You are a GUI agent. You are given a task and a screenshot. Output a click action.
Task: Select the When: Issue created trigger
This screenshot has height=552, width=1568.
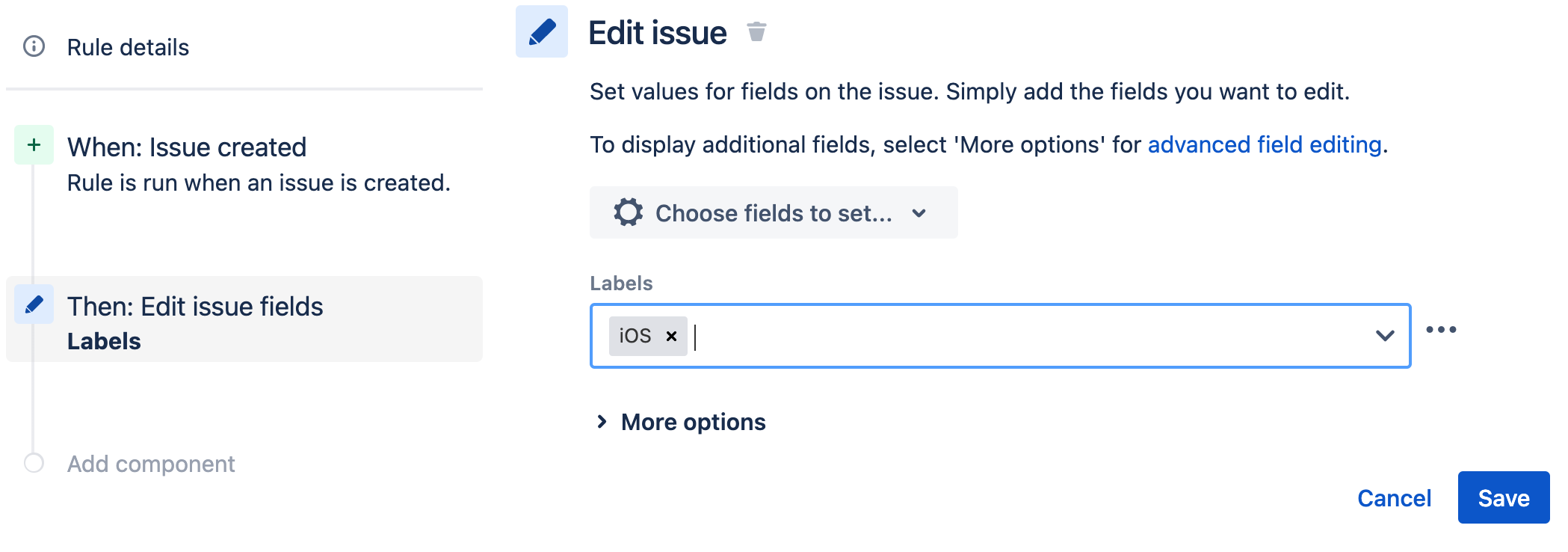tap(187, 147)
